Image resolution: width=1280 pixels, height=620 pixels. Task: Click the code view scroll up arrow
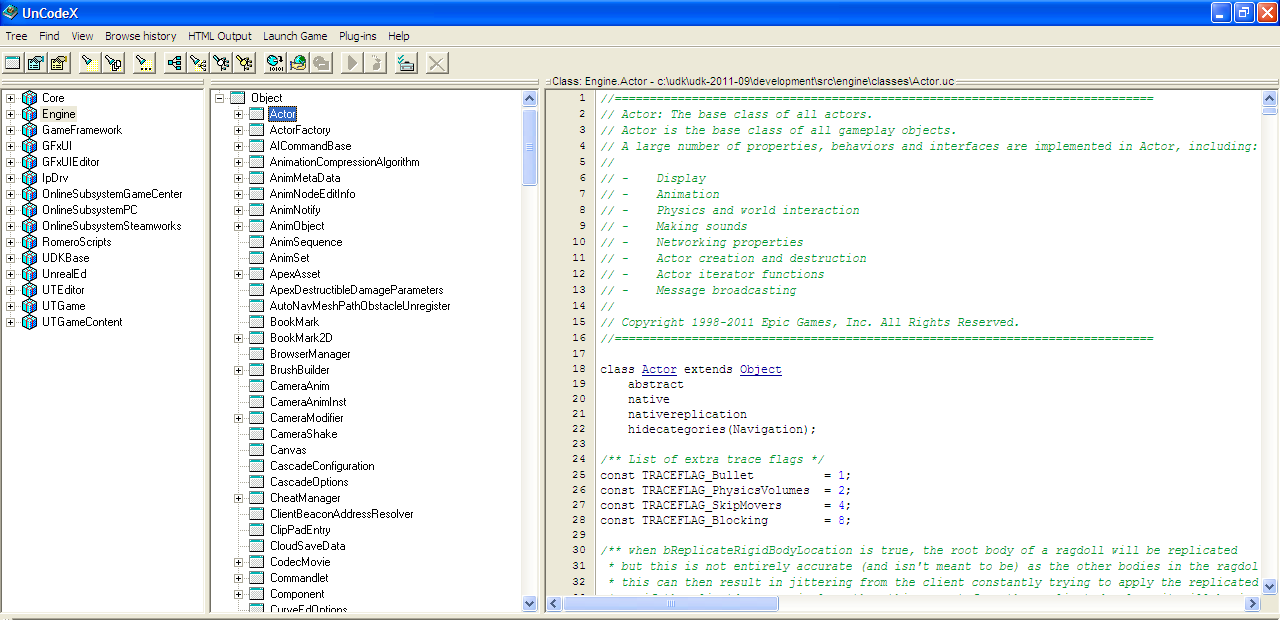(x=1270, y=98)
